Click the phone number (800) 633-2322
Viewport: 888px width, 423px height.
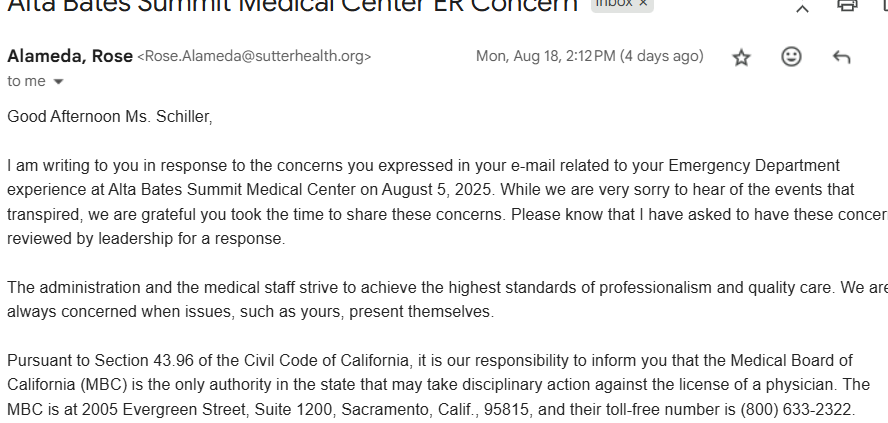pyautogui.click(x=797, y=409)
